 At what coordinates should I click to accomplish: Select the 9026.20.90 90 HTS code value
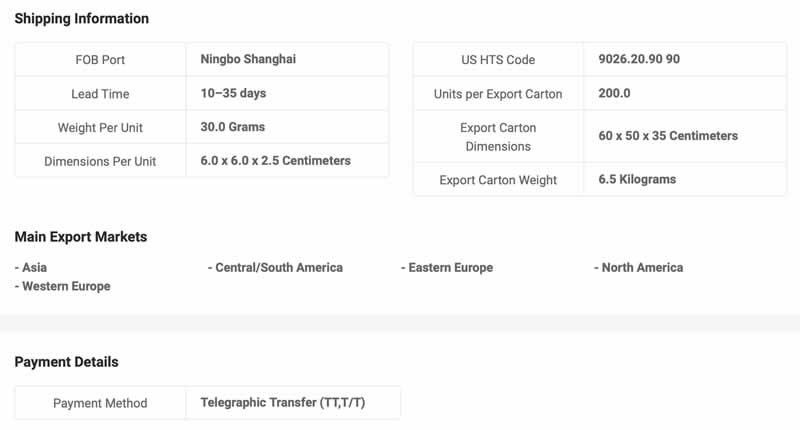[639, 59]
